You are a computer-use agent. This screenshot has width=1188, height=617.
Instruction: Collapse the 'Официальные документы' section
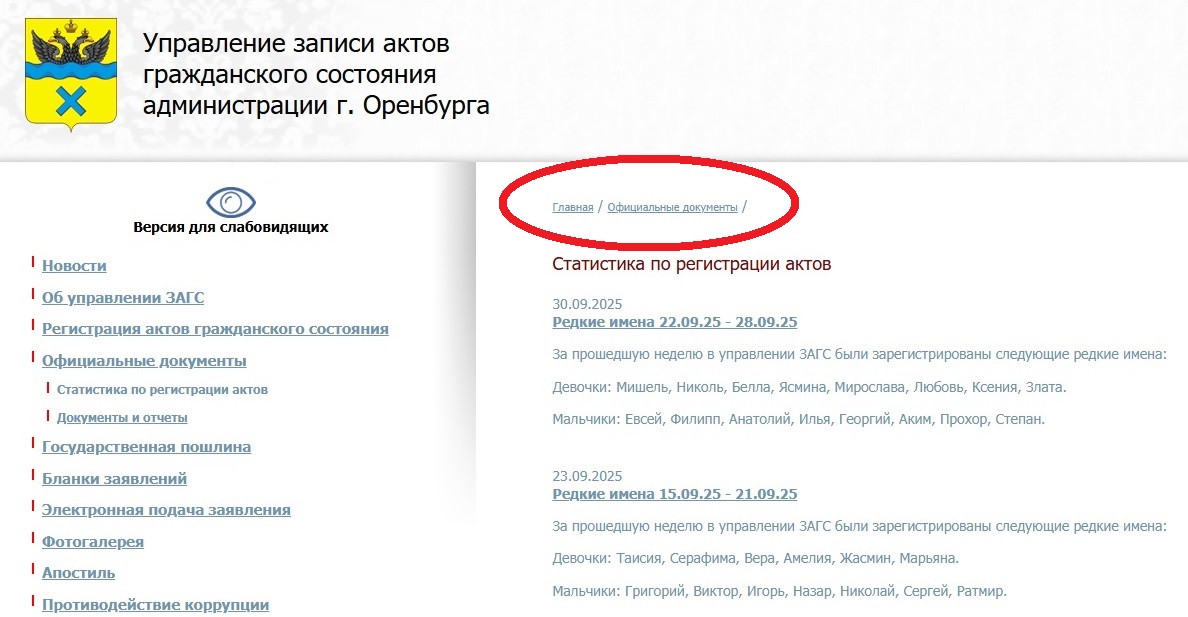(144, 361)
